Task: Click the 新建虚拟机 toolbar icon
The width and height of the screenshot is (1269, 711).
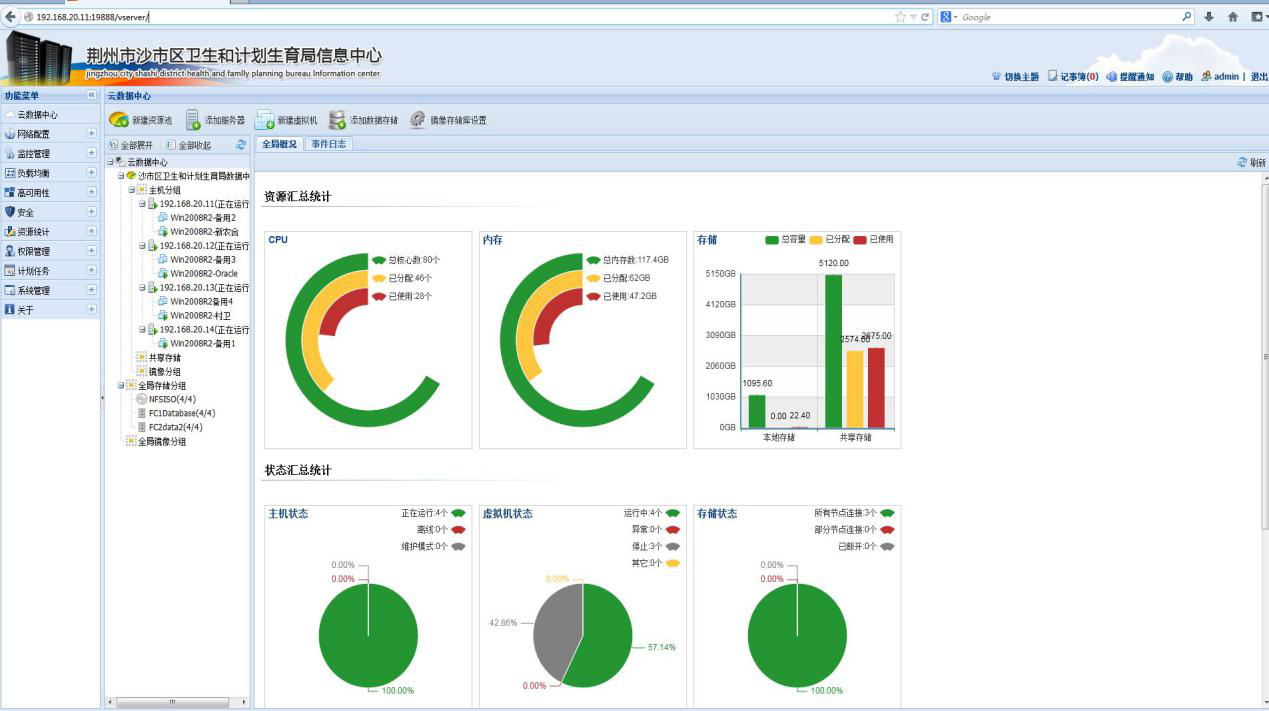Action: [265, 120]
